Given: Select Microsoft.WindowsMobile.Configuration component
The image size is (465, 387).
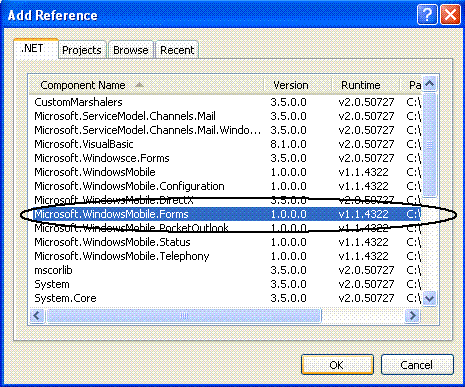Looking at the screenshot, I should (225, 186).
